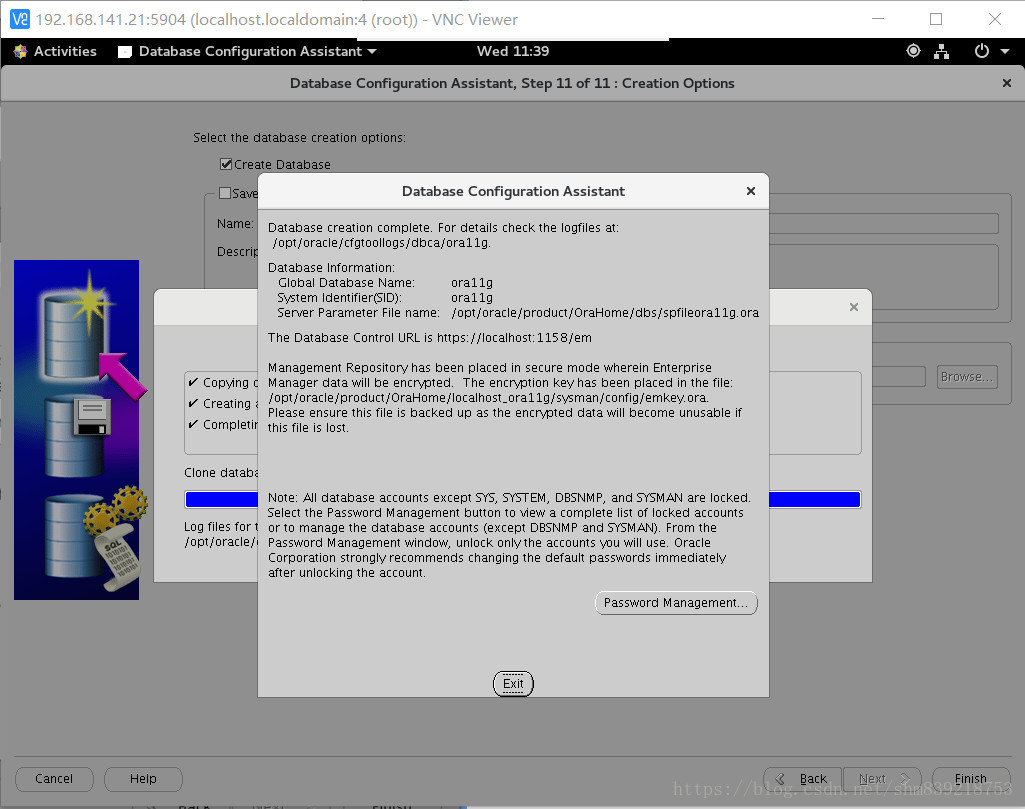Screen dimensions: 1025x809
Task: Close the Creation Options main window
Action: pyautogui.click(x=1007, y=83)
